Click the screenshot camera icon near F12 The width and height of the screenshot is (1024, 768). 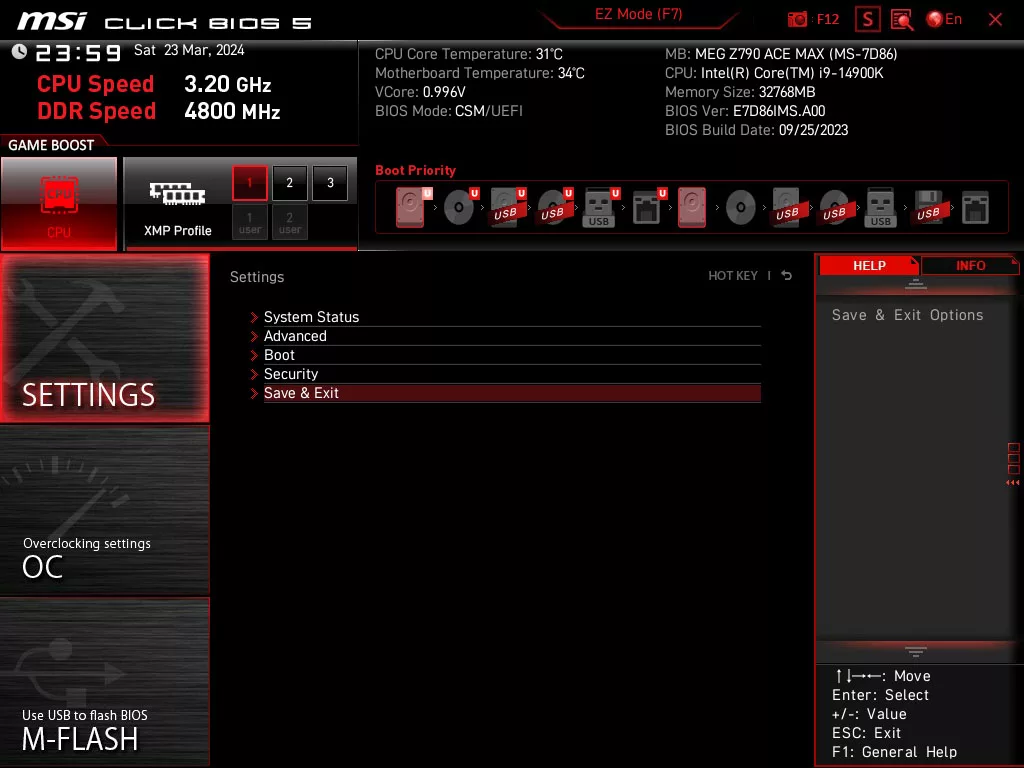point(797,18)
